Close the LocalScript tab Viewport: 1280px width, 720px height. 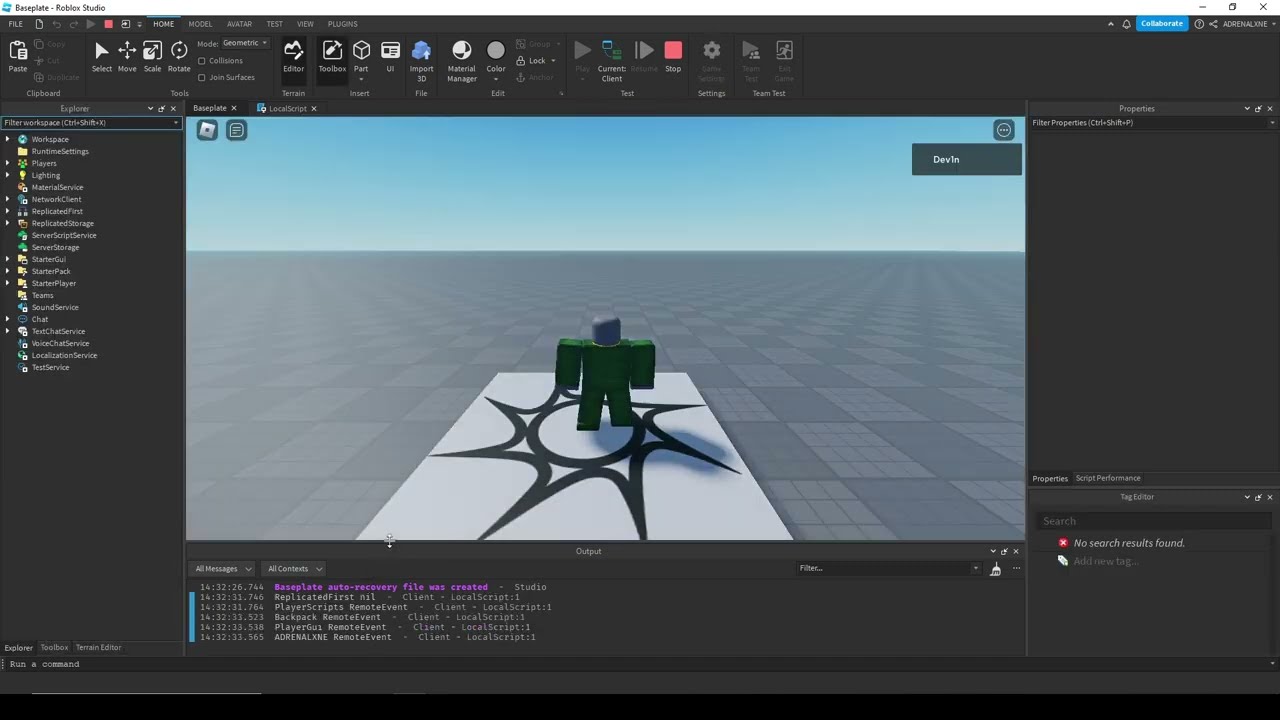point(313,109)
